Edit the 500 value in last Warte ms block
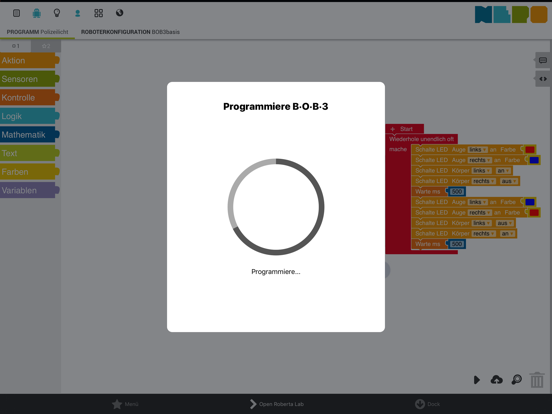Screen dimensions: 552x414 [457, 244]
